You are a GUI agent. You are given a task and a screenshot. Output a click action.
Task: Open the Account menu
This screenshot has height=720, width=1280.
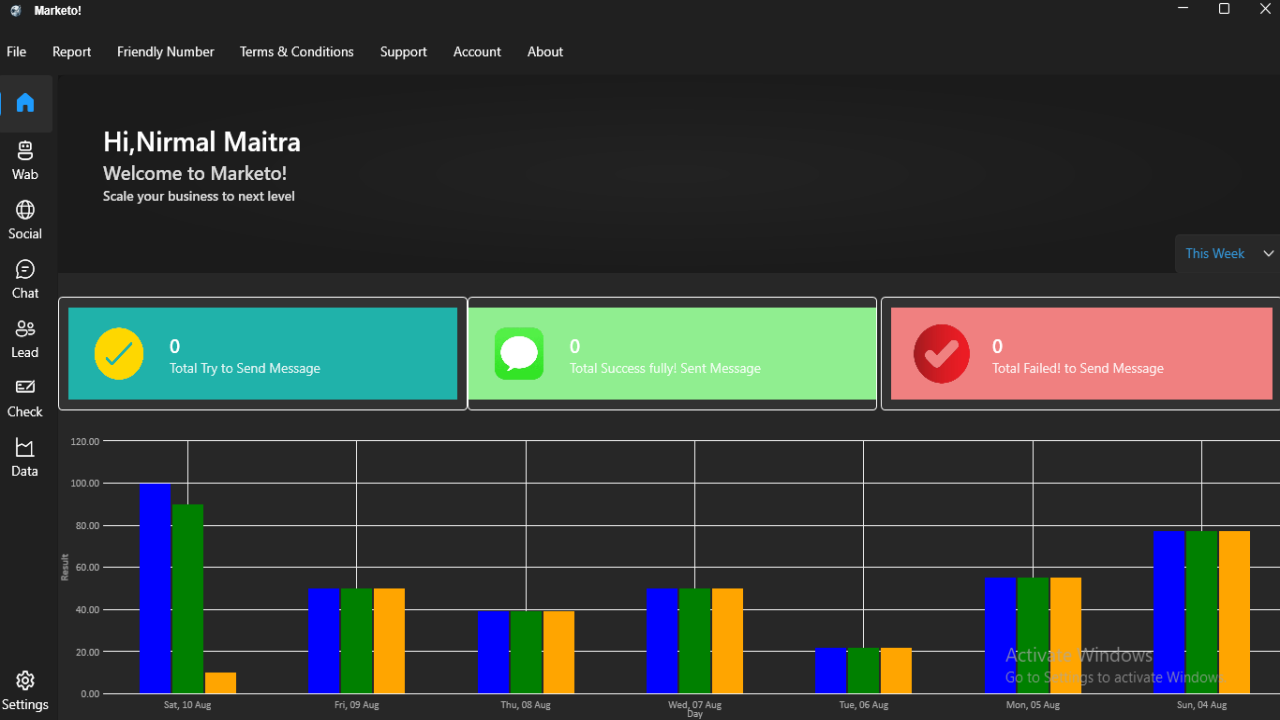pos(477,51)
